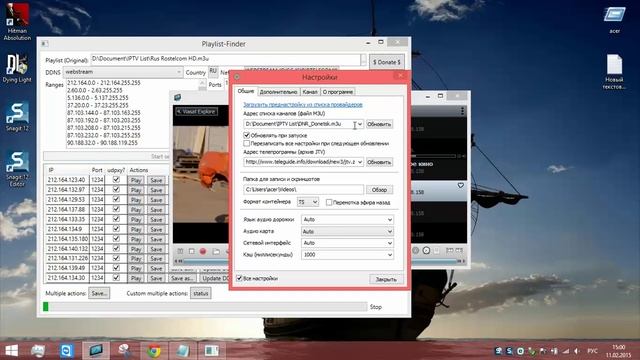Click the Vasat Explore back label in video
Image resolution: width=640 pixels, height=360 pixels.
[197, 111]
